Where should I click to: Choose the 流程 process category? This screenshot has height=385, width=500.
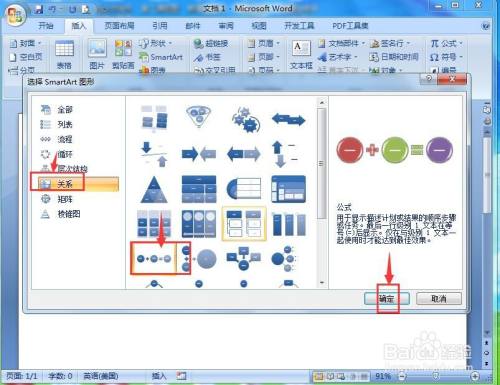click(x=65, y=139)
